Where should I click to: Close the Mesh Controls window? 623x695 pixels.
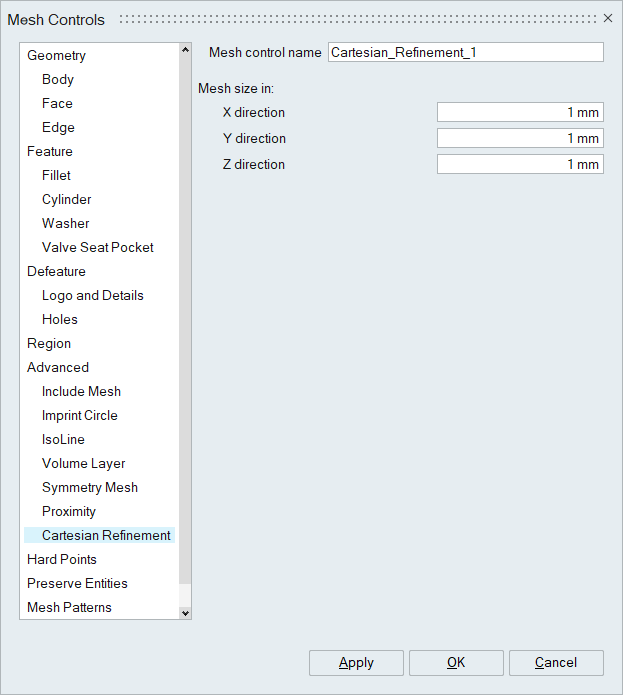(x=607, y=18)
